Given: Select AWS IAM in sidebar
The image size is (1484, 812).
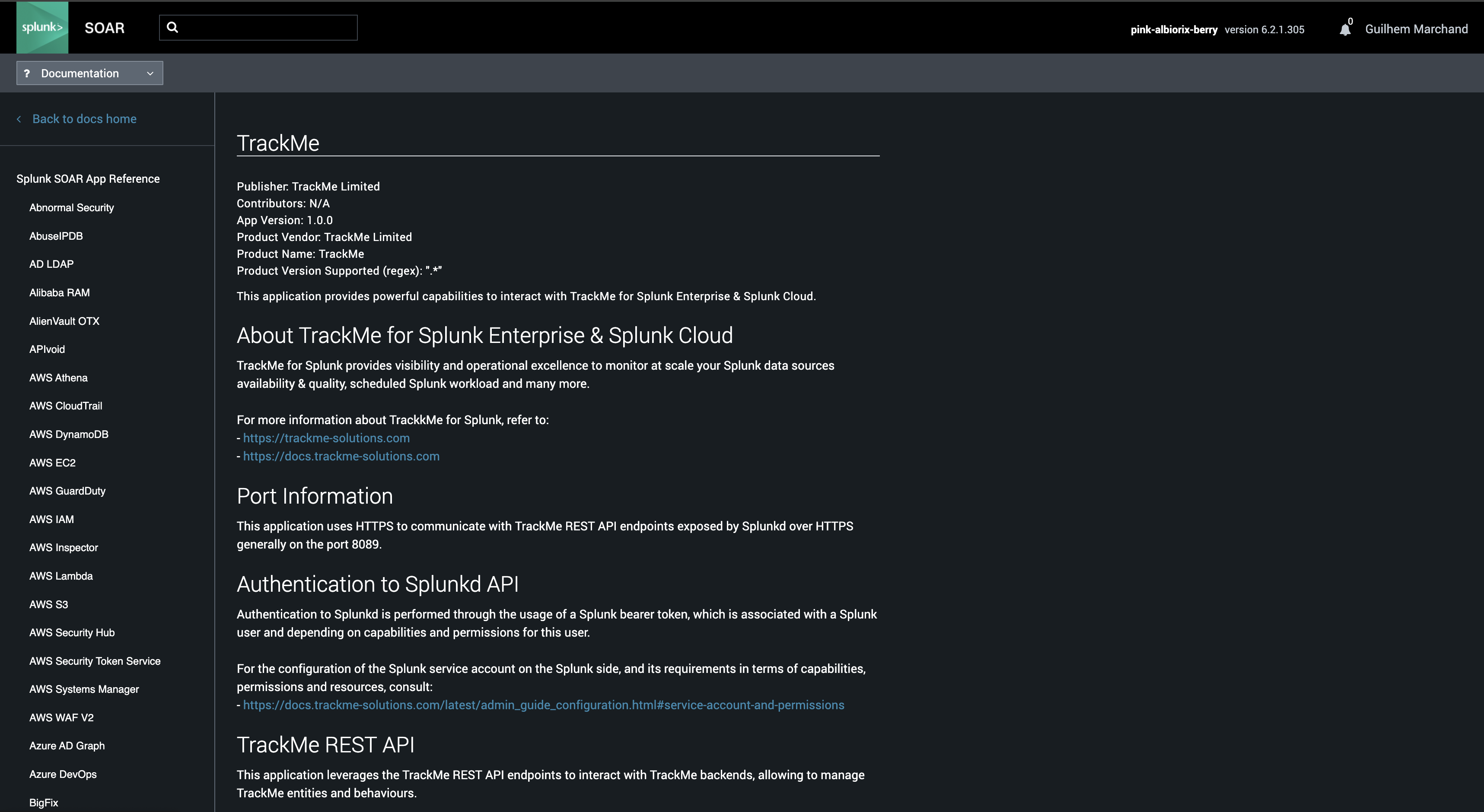Looking at the screenshot, I should (51, 520).
